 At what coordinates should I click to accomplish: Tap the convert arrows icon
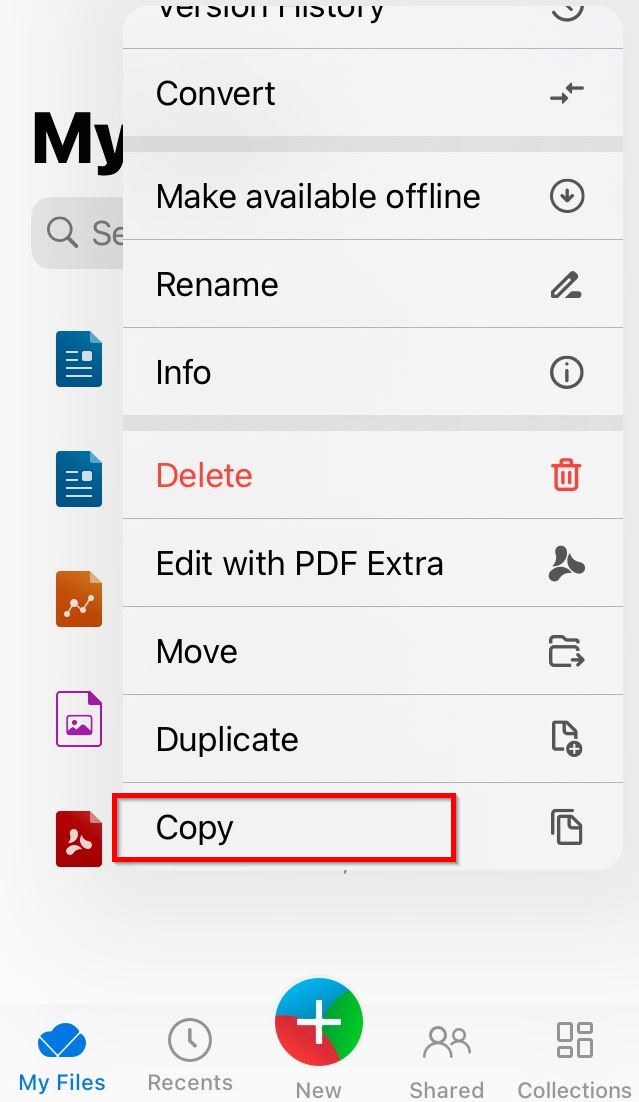pos(567,93)
